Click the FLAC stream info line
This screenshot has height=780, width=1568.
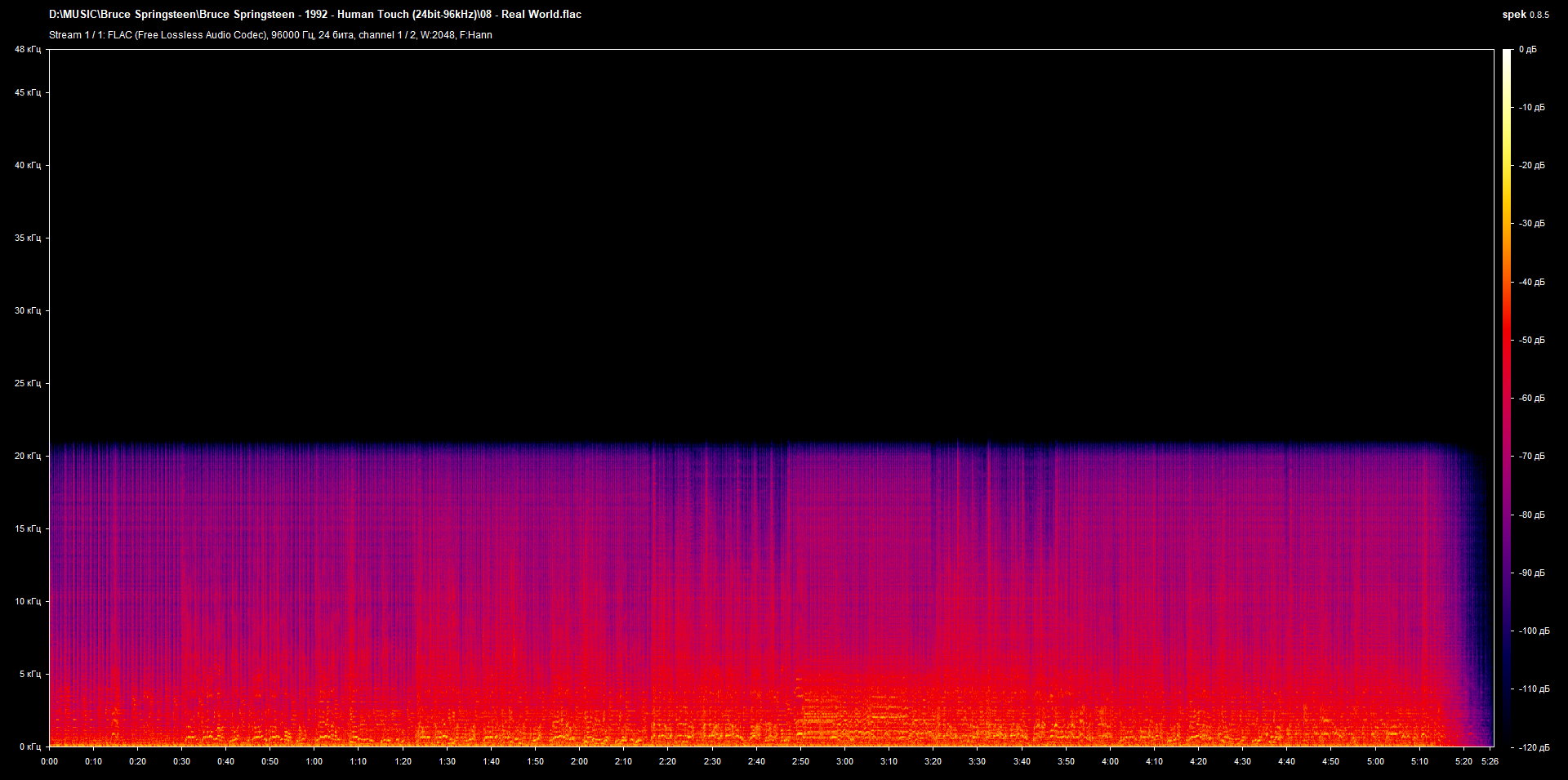click(270, 35)
